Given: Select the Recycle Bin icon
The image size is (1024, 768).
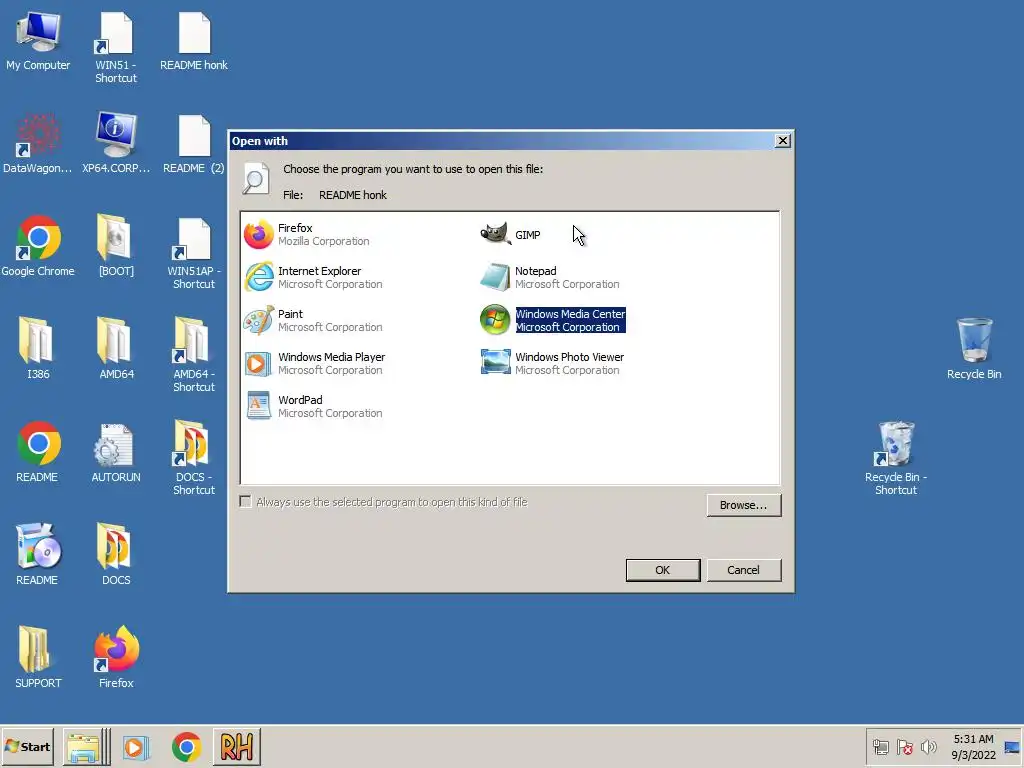Looking at the screenshot, I should (974, 349).
